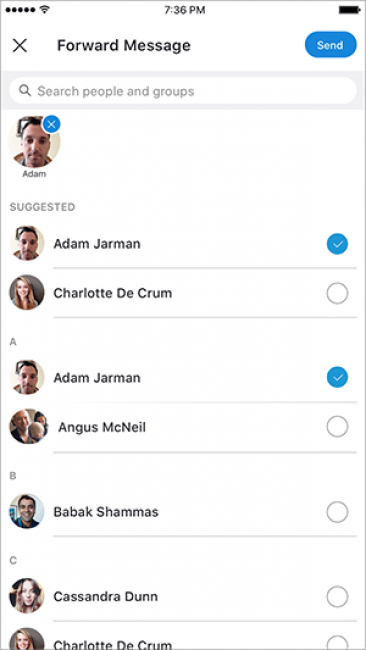Viewport: 366px width, 650px height.
Task: Tap Charlotte De Crum's suggested avatar
Action: click(27, 293)
